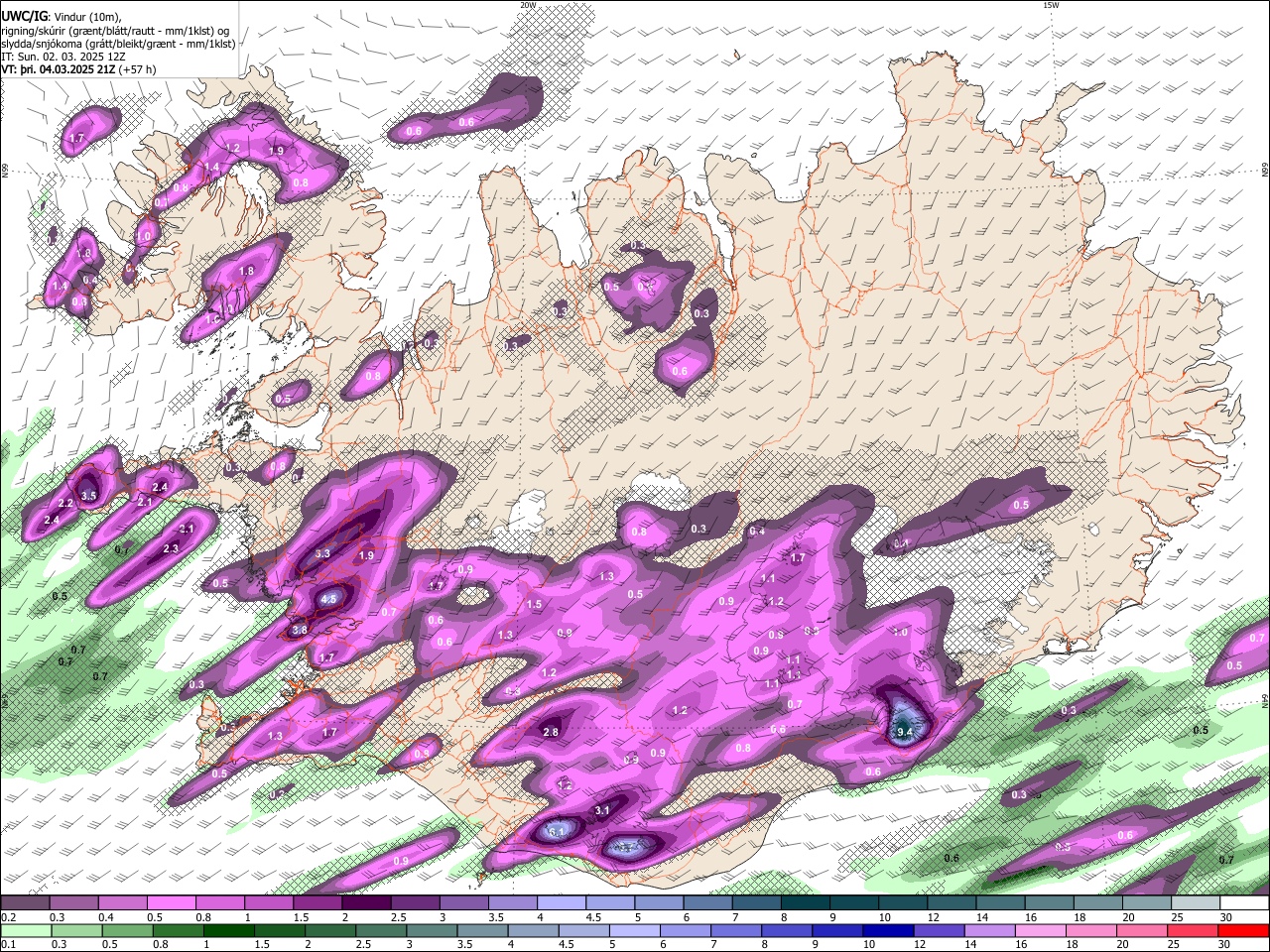Click the 2.3 precipitation value on the map
The width and height of the screenshot is (1270, 952).
171,548
